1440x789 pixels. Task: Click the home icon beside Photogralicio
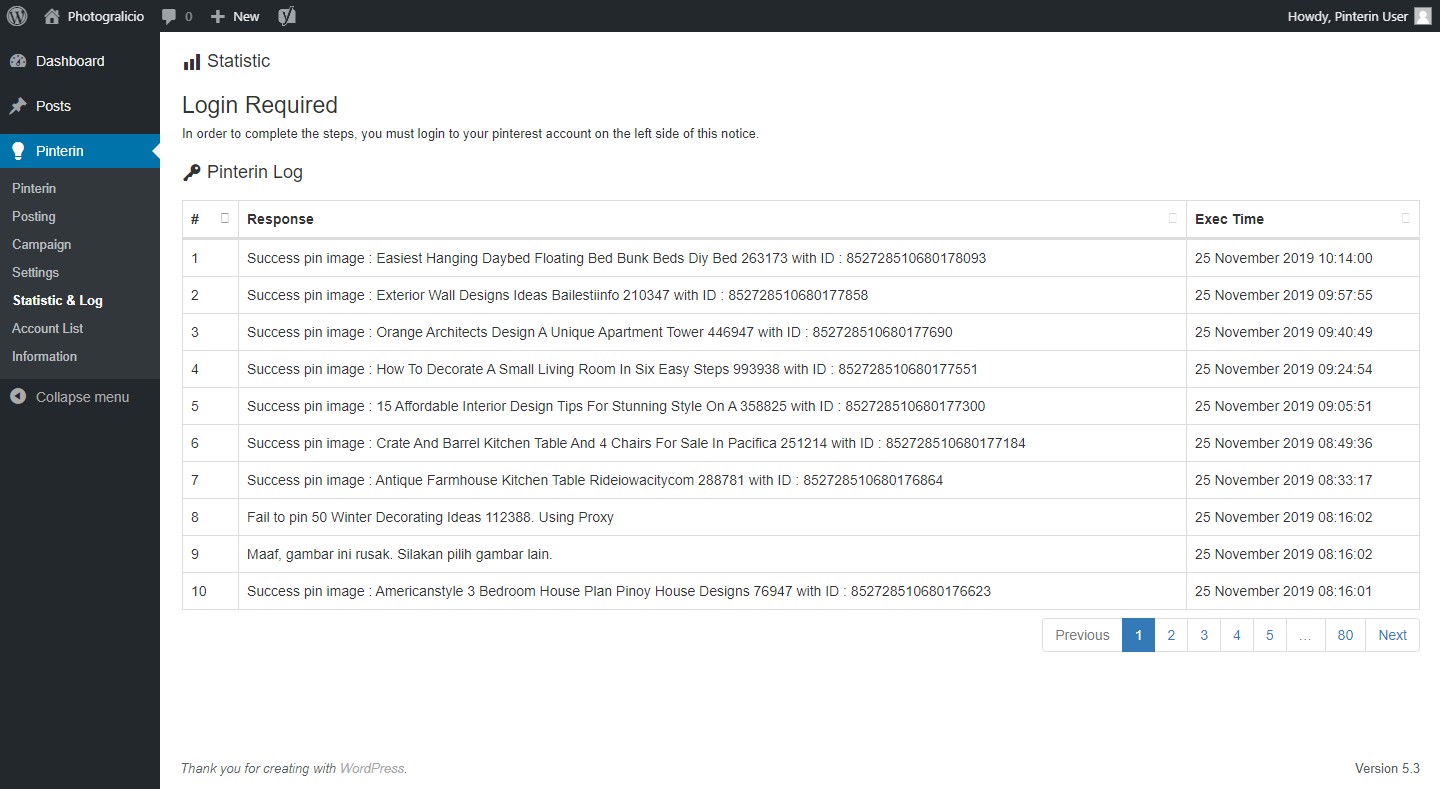click(52, 16)
